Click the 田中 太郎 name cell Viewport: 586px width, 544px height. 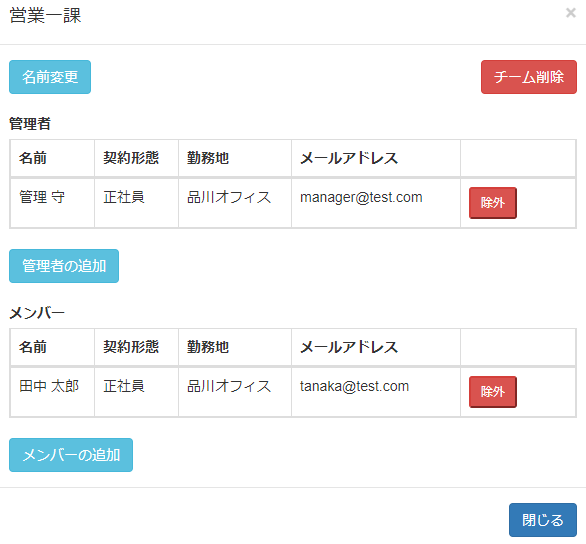pos(52,392)
